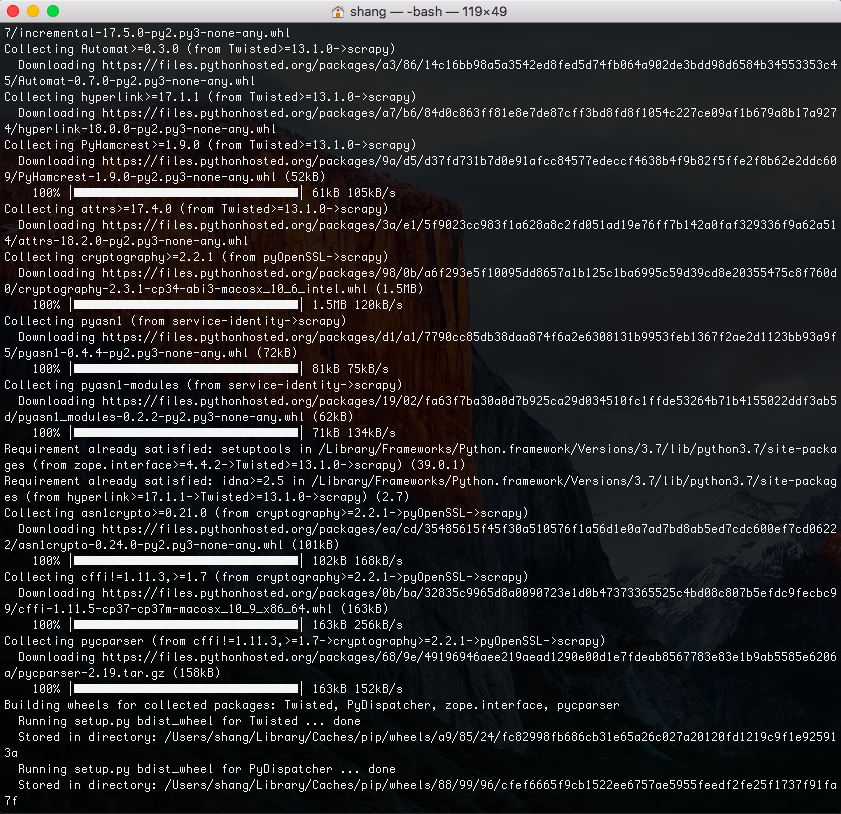Viewport: 841px width, 814px height.
Task: Click 'Running setup.py bdist_wheel for Twisted' line
Action: pyautogui.click(x=189, y=721)
